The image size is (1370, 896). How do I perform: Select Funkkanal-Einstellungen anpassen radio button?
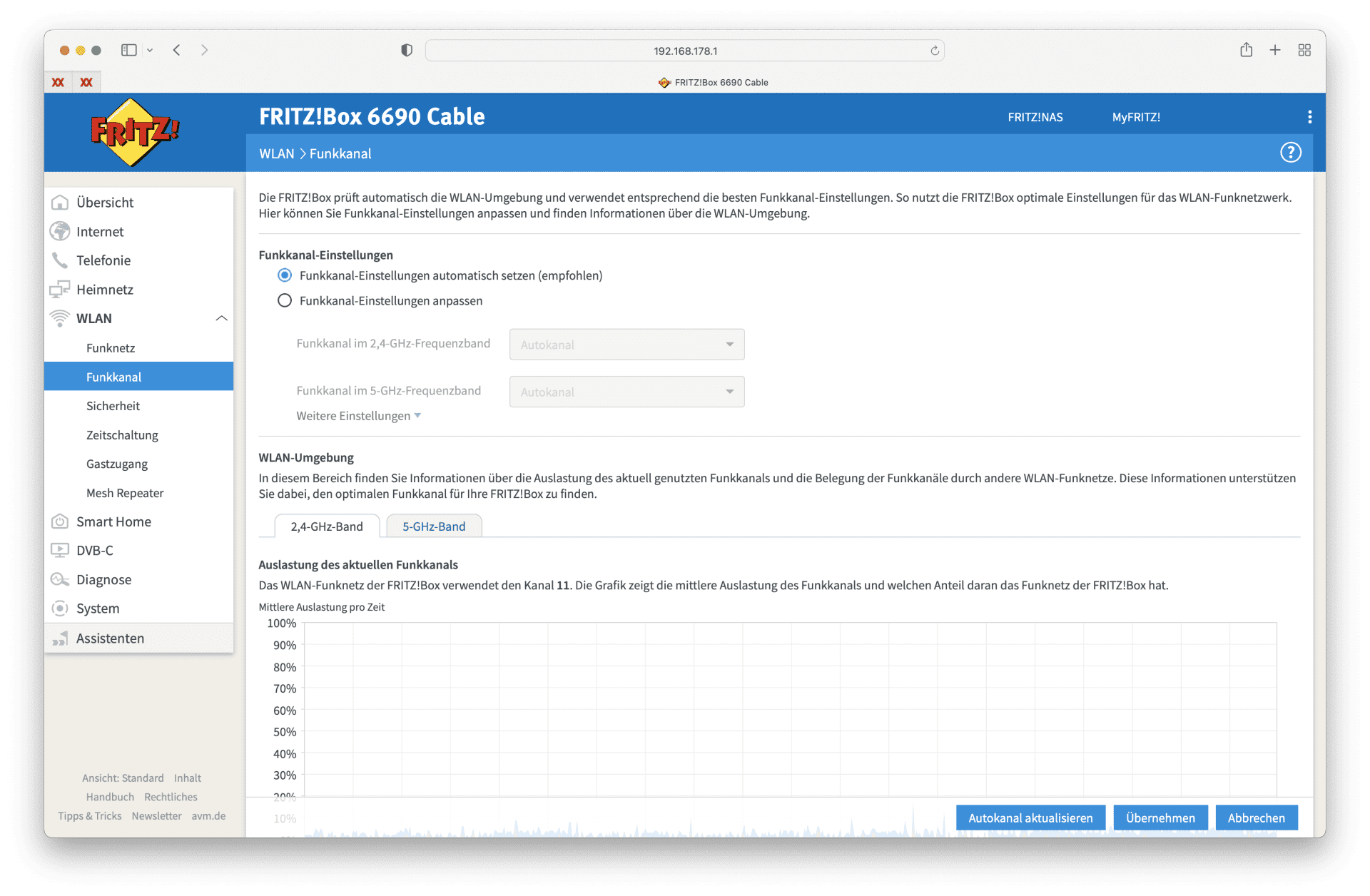pyautogui.click(x=285, y=300)
